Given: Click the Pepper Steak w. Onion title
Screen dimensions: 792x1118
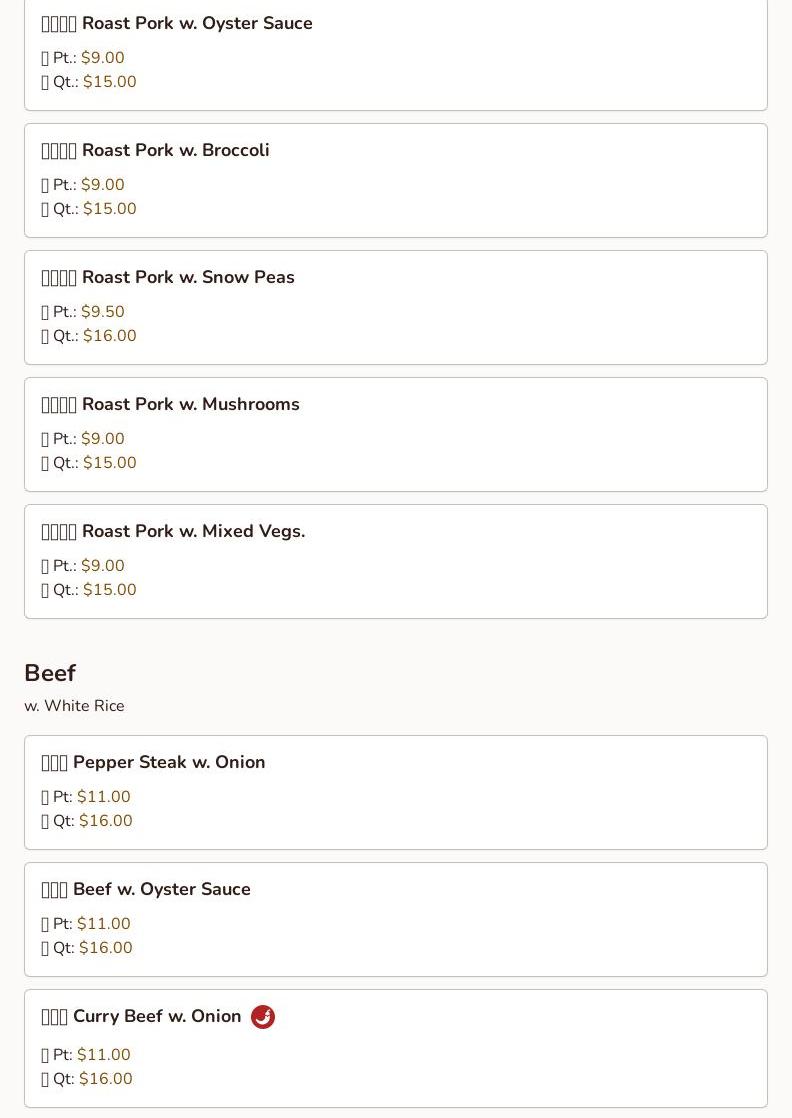Looking at the screenshot, I should (169, 762).
